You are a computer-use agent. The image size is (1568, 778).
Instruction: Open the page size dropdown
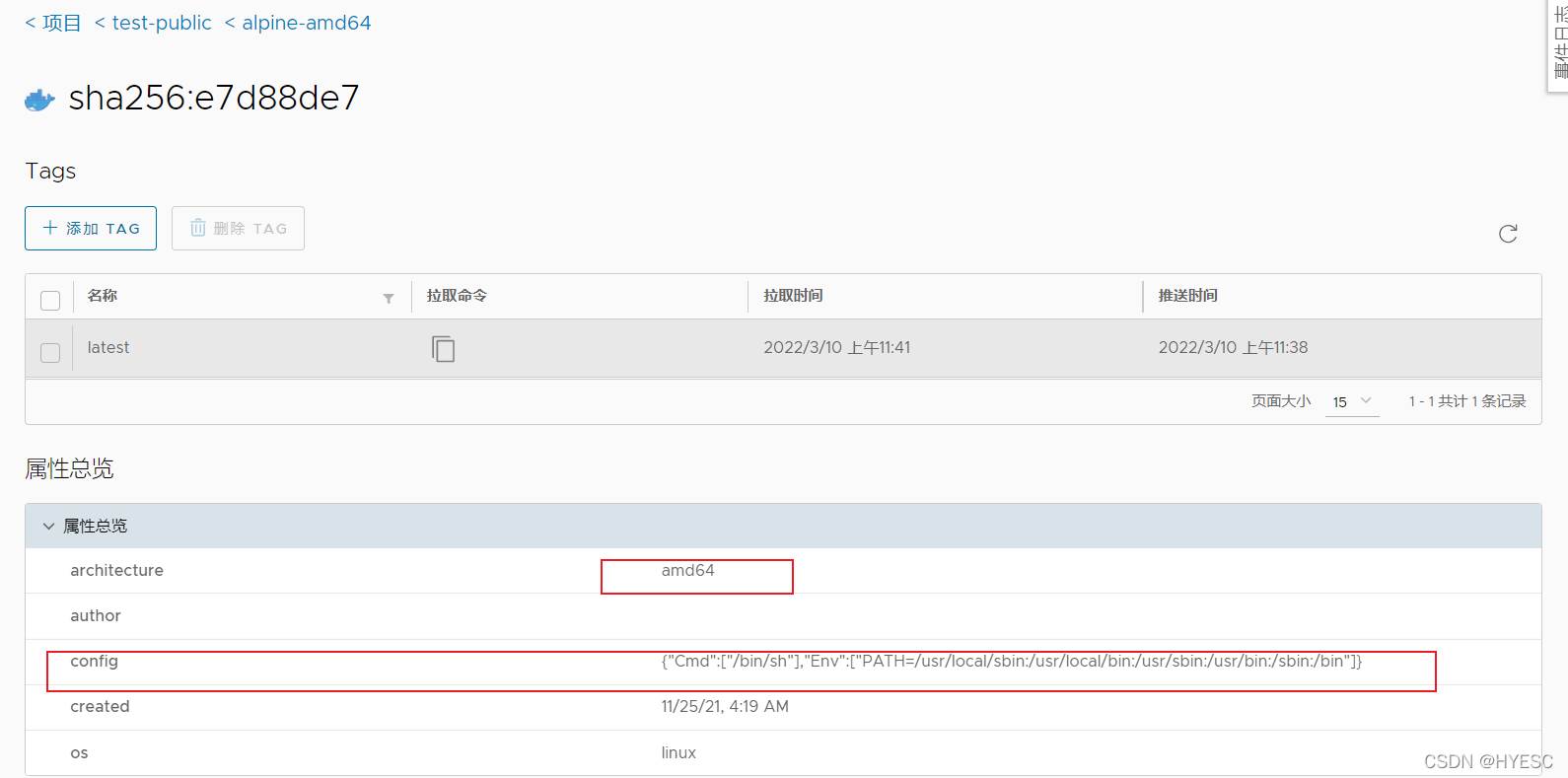[x=1352, y=401]
